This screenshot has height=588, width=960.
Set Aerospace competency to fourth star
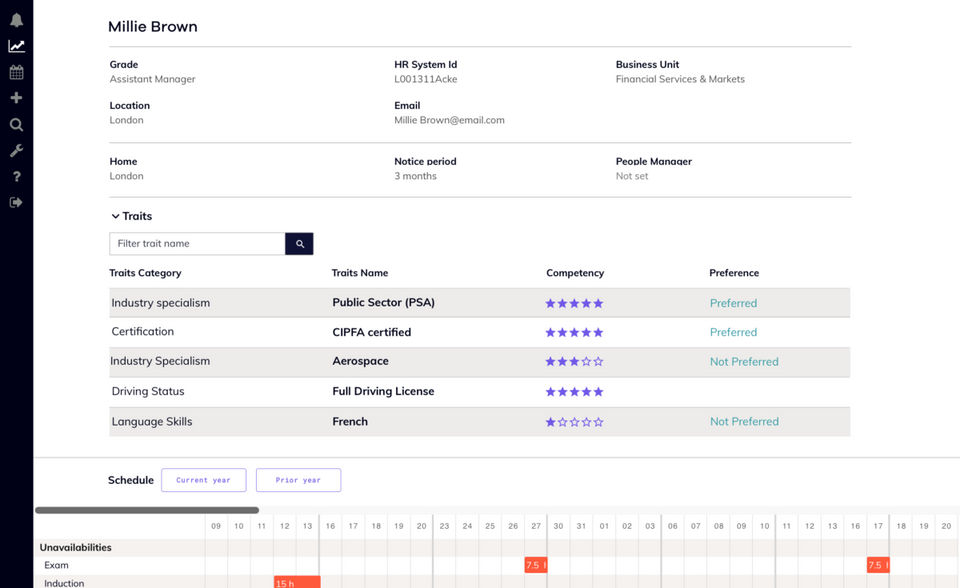(x=586, y=362)
